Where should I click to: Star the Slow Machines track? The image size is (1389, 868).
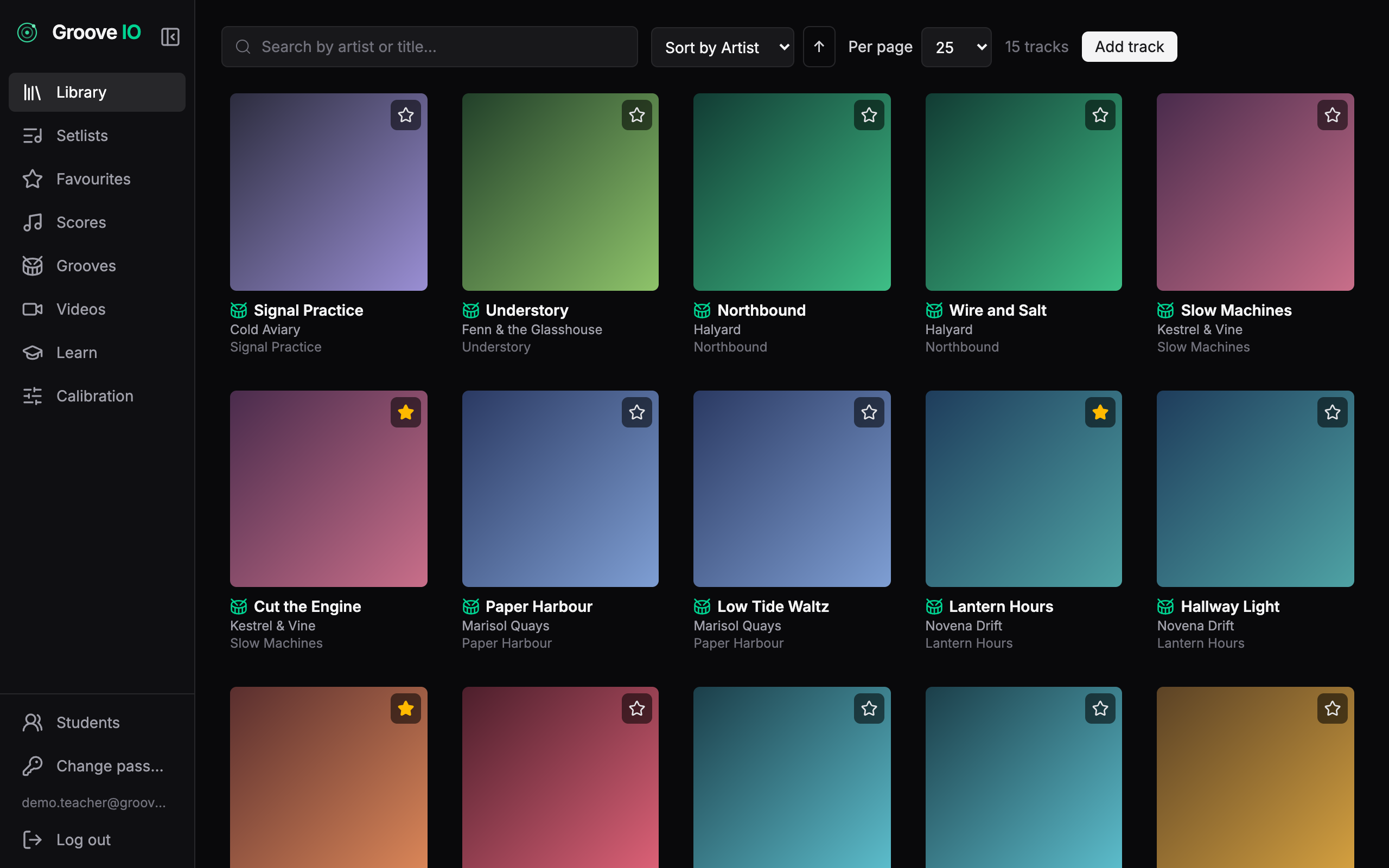(1332, 115)
